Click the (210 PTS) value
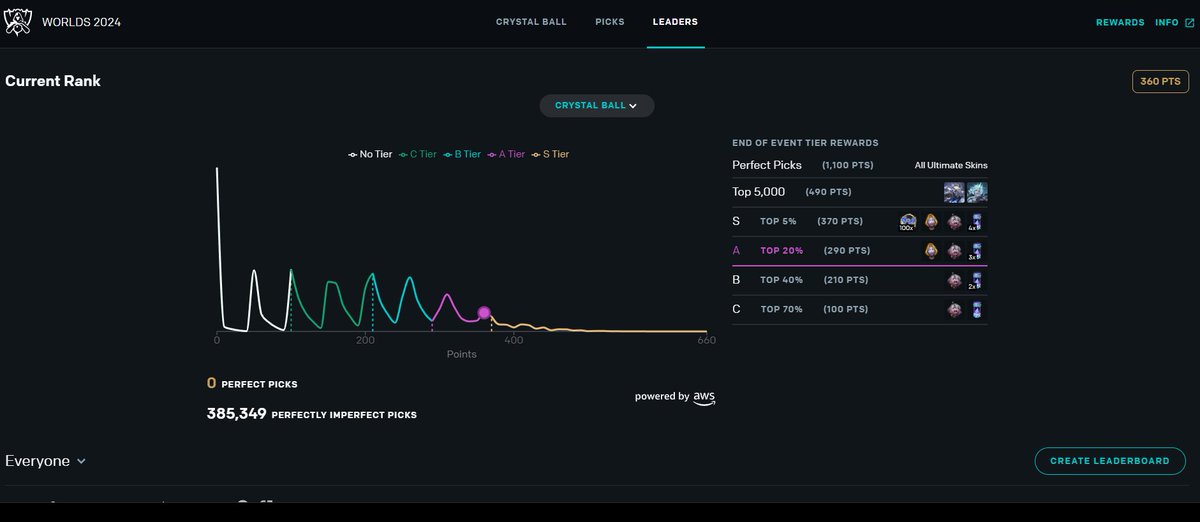 847,281
